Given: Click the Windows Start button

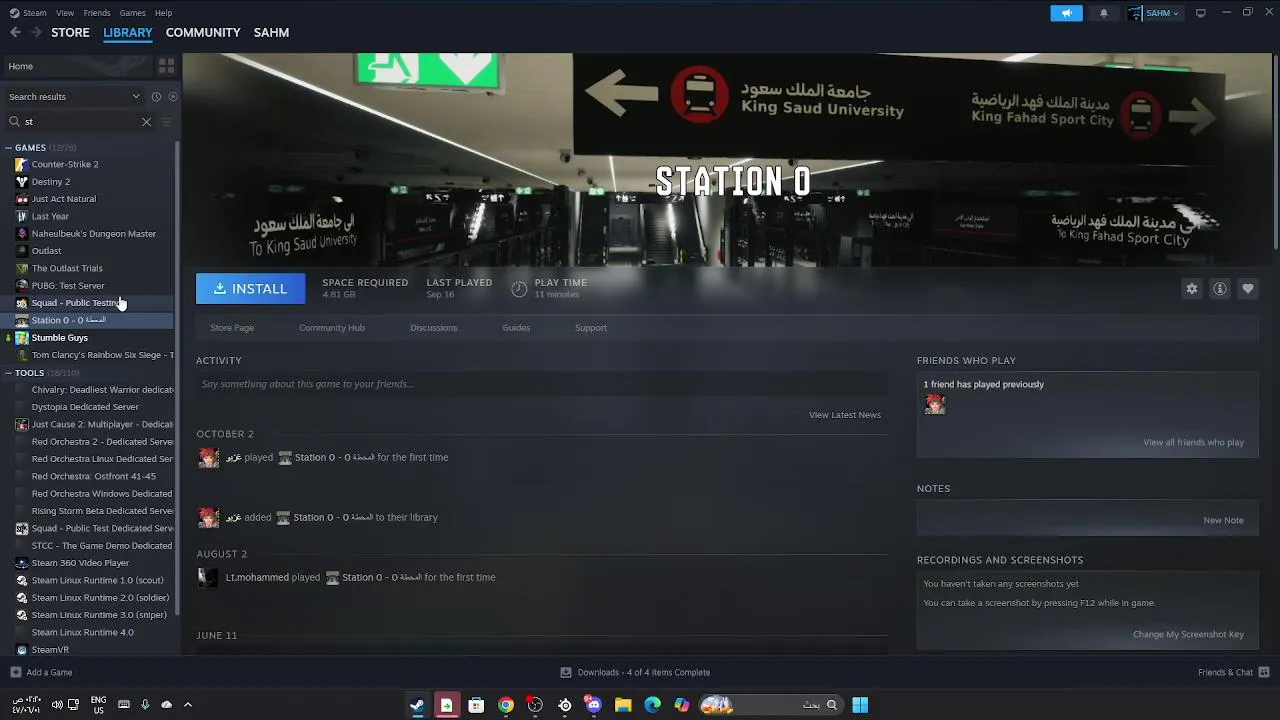Looking at the screenshot, I should (x=860, y=705).
